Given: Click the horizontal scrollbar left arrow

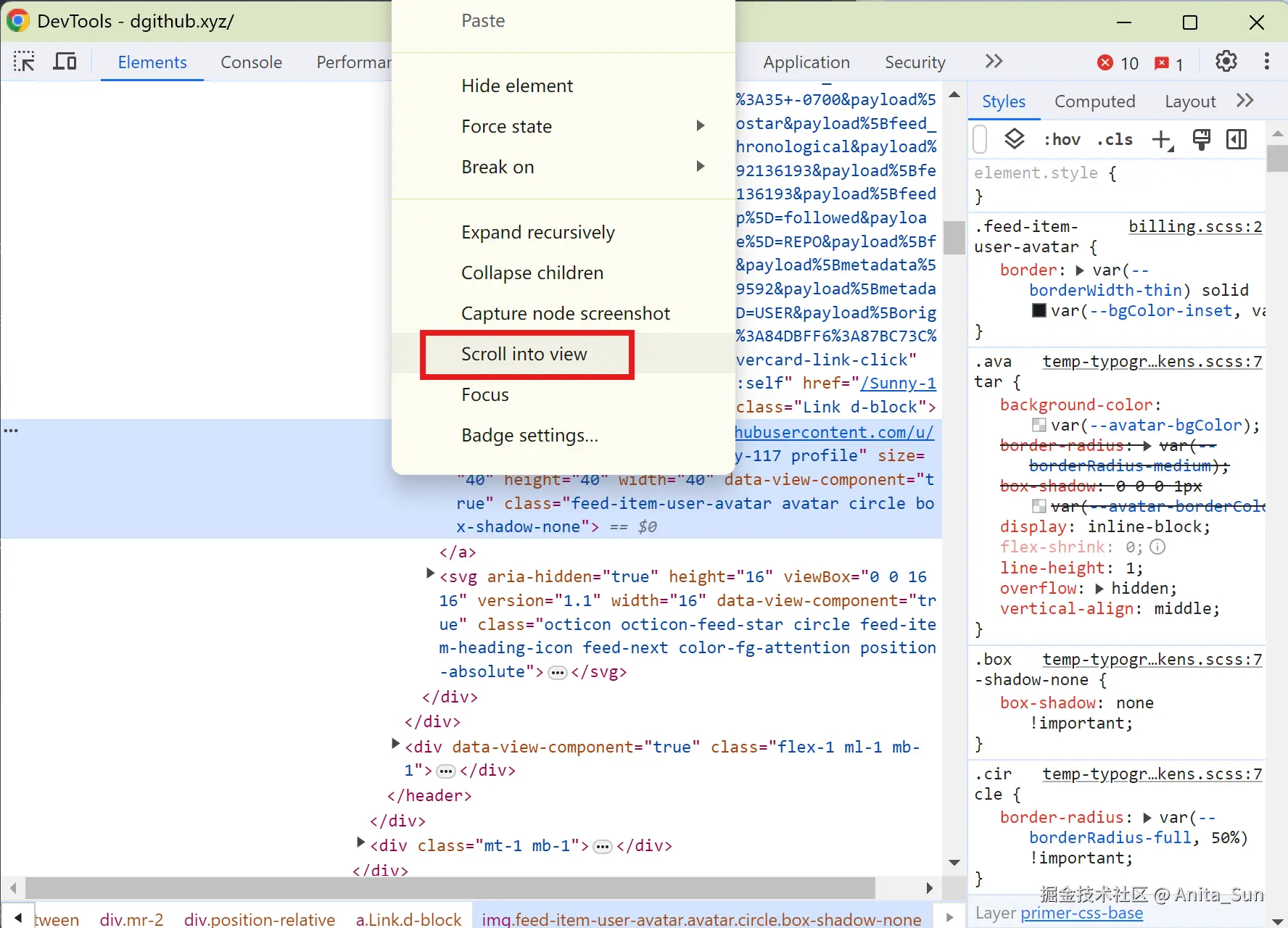Looking at the screenshot, I should [x=13, y=888].
